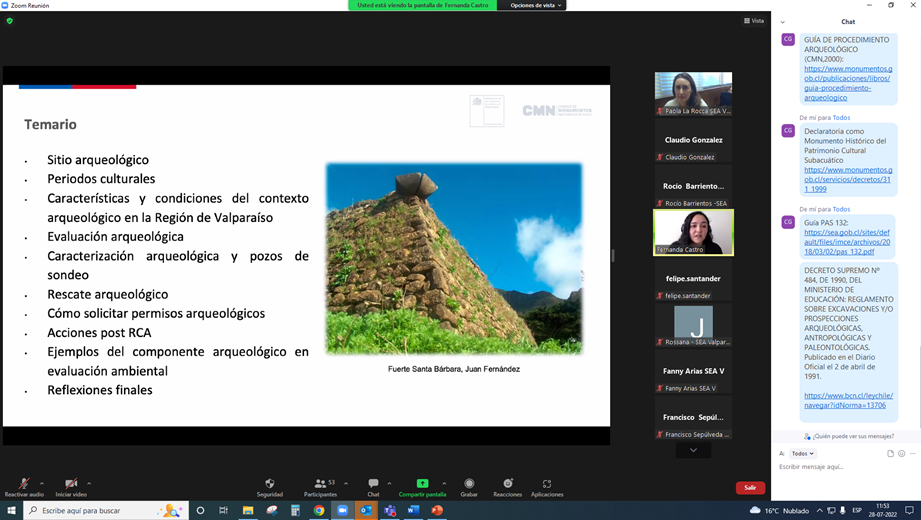Open the Seguridad shield icon
Viewport: 921px width, 520px height.
pyautogui.click(x=269, y=484)
